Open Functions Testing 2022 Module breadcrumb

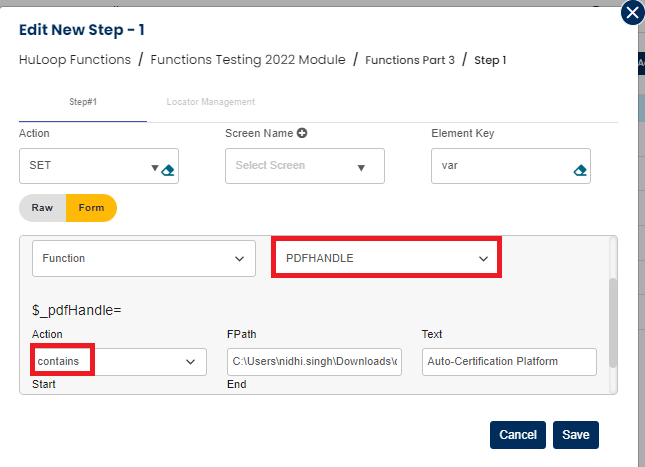coord(248,60)
